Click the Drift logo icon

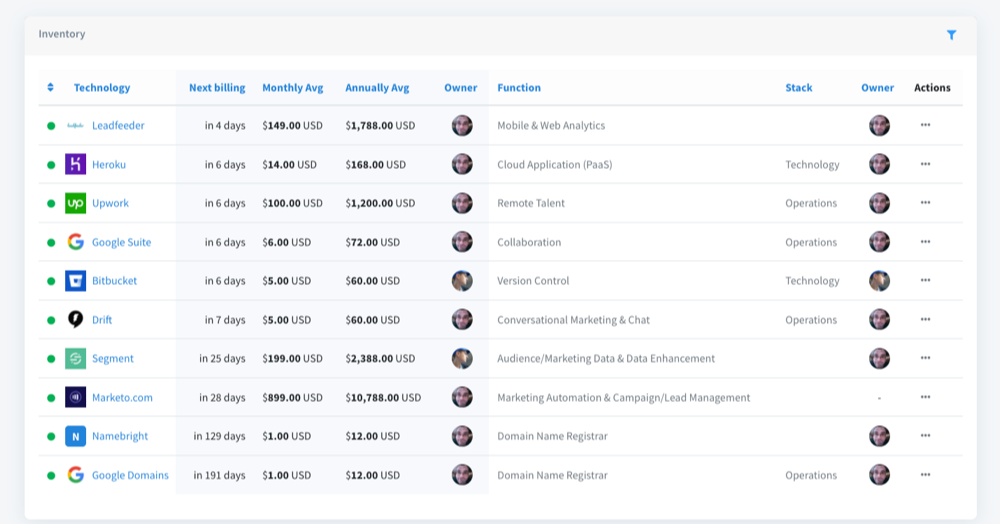click(75, 320)
